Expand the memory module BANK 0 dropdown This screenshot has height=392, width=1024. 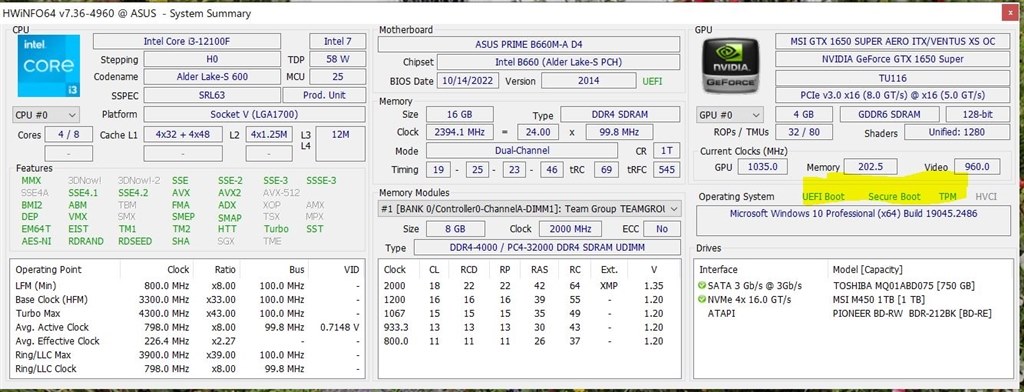[530, 209]
